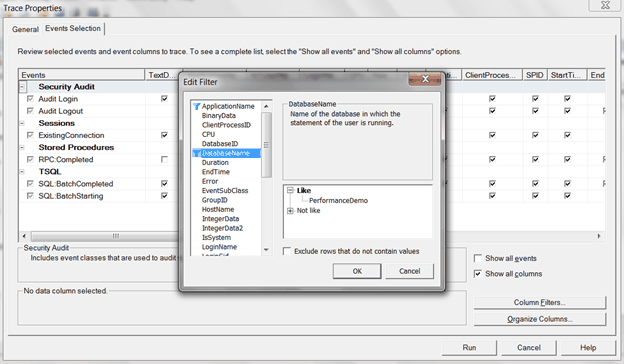This screenshot has width=624, height=364.
Task: Toggle the SQL:BatchCompleted event checkbox
Action: [x=30, y=184]
